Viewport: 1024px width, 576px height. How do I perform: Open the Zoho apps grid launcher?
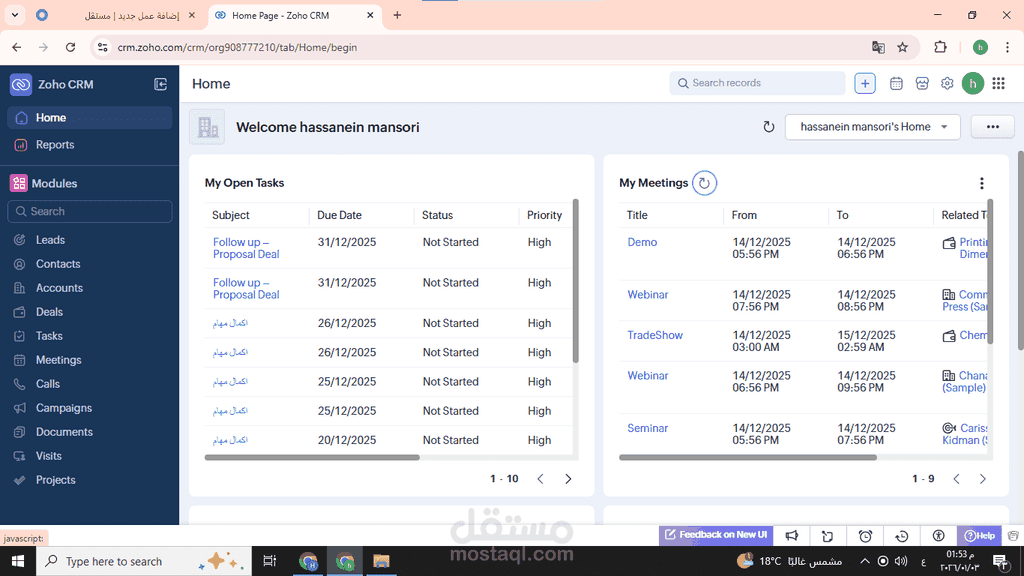pyautogui.click(x=998, y=84)
